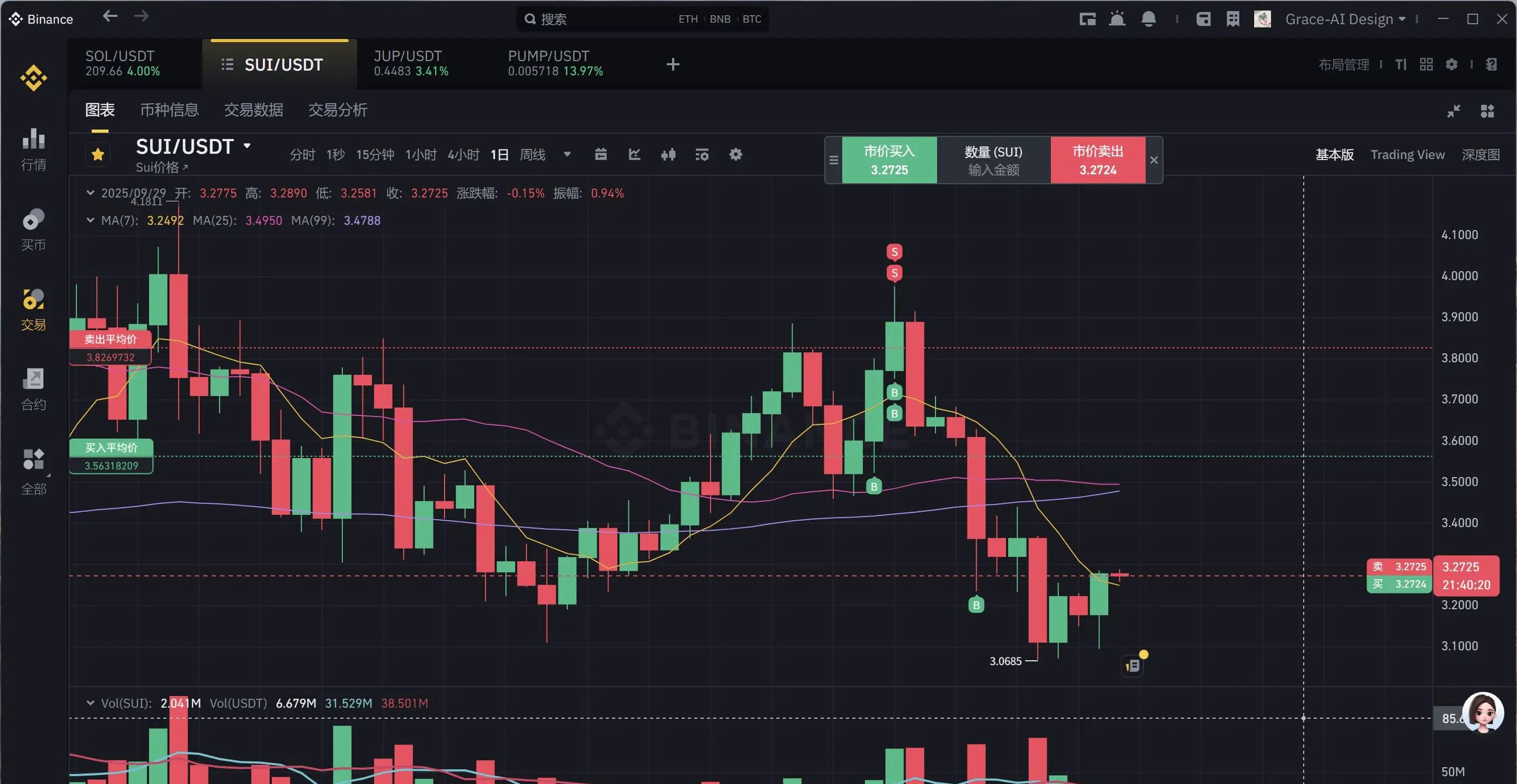The height and width of the screenshot is (784, 1517).
Task: Select the 分时 timeframe
Action: [x=302, y=154]
